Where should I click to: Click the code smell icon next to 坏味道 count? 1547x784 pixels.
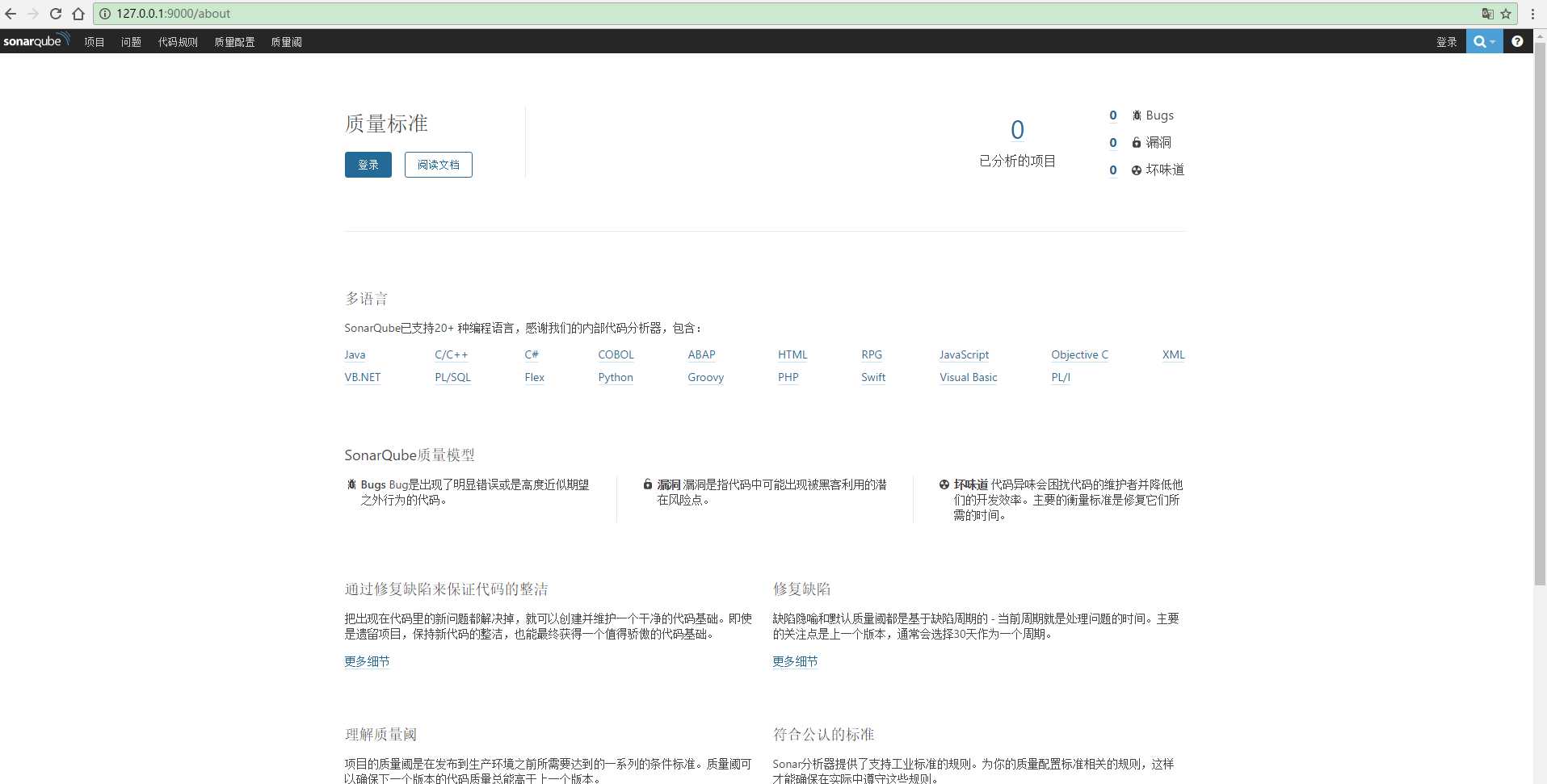click(1137, 170)
